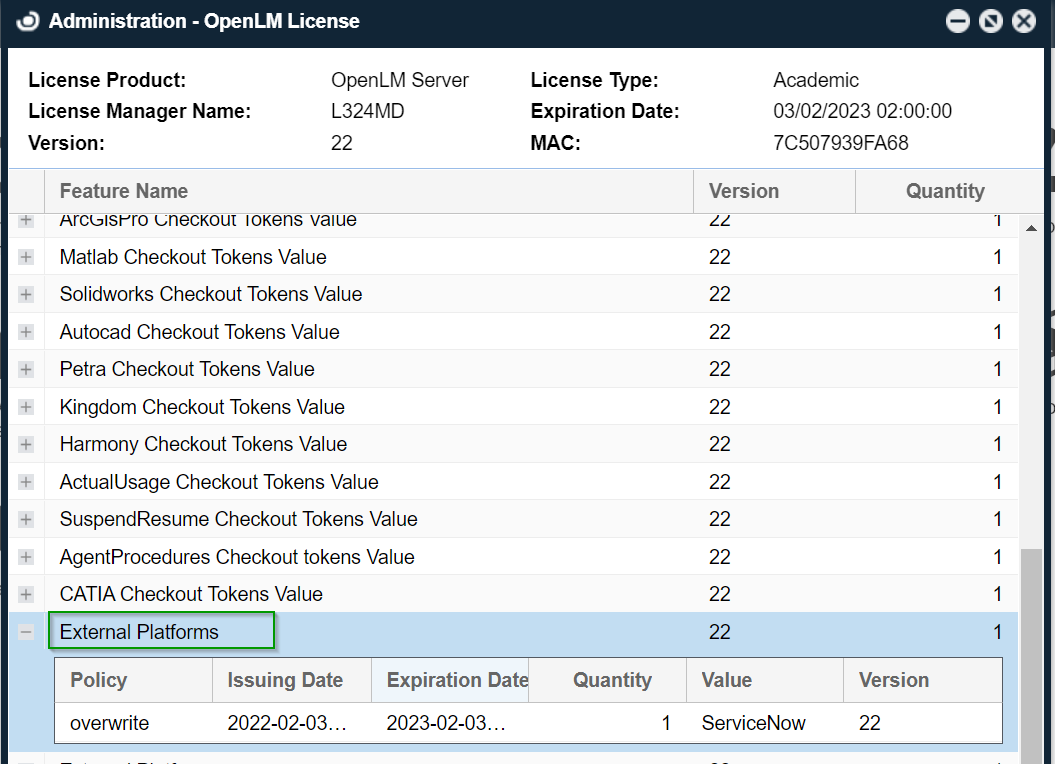Click scrollbar up arrow in feature list
Screen dimensions: 1055x764
[x=1031, y=228]
